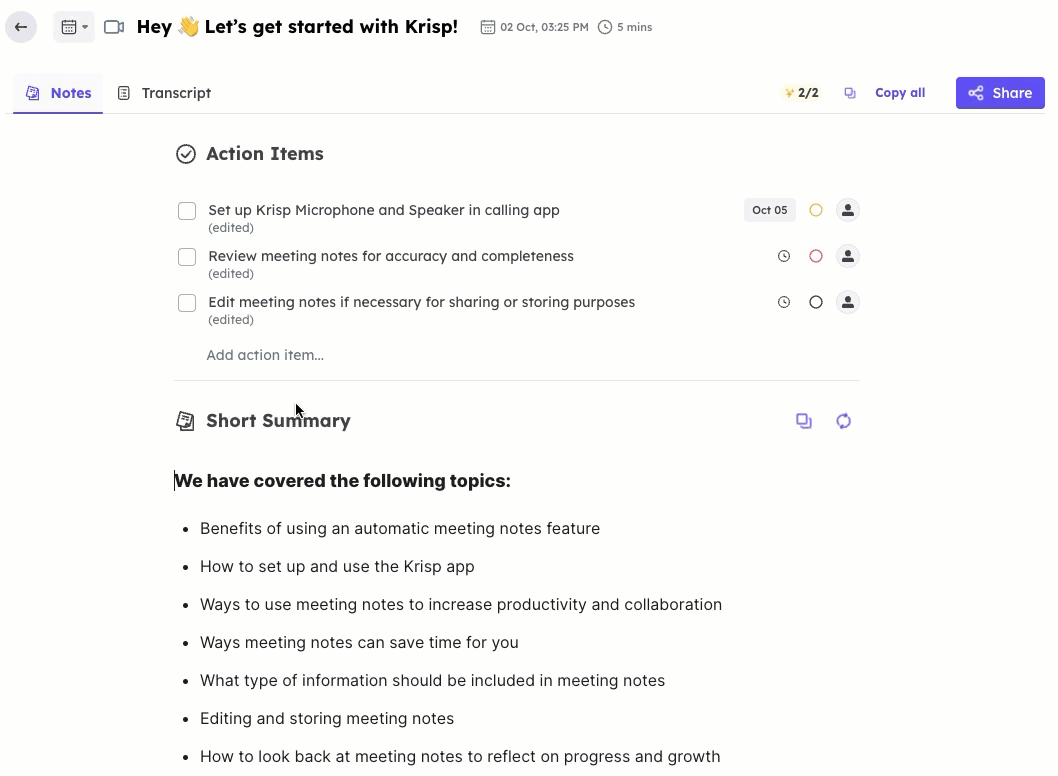Click bullet How to set up Krisp app
Image resolution: width=1058 pixels, height=776 pixels.
(x=337, y=566)
